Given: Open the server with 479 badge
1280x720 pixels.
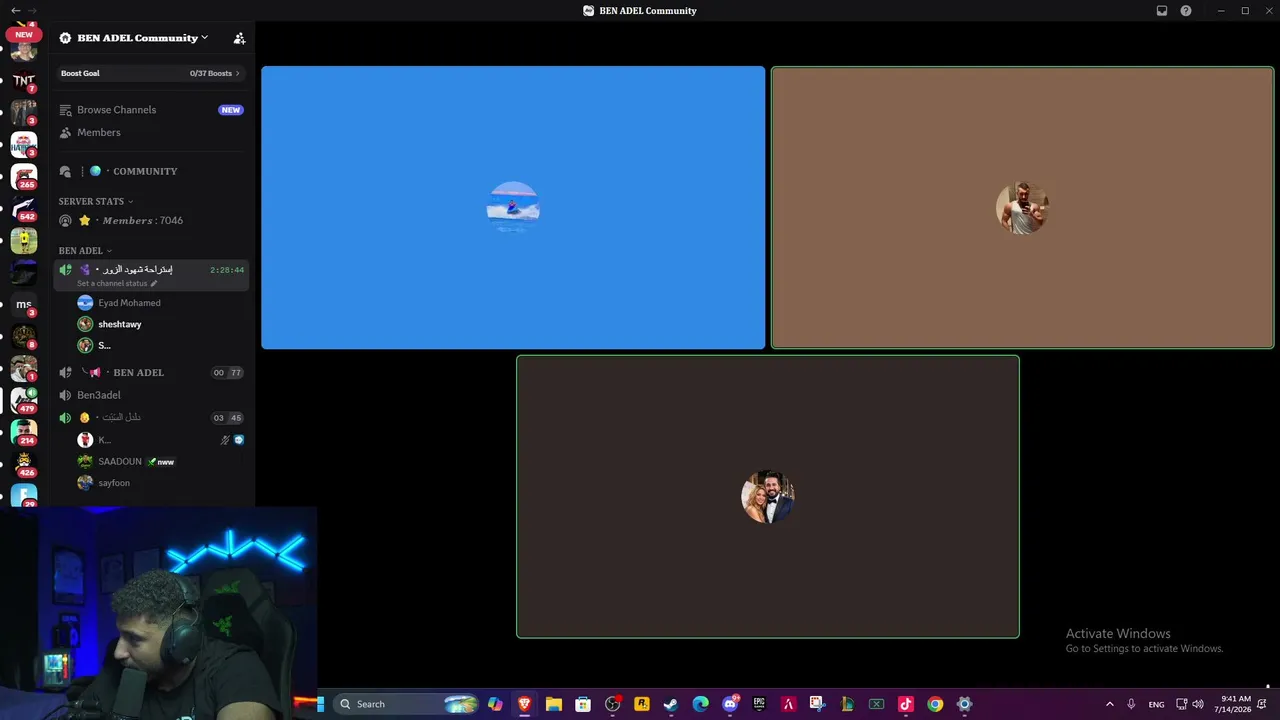Looking at the screenshot, I should point(24,400).
